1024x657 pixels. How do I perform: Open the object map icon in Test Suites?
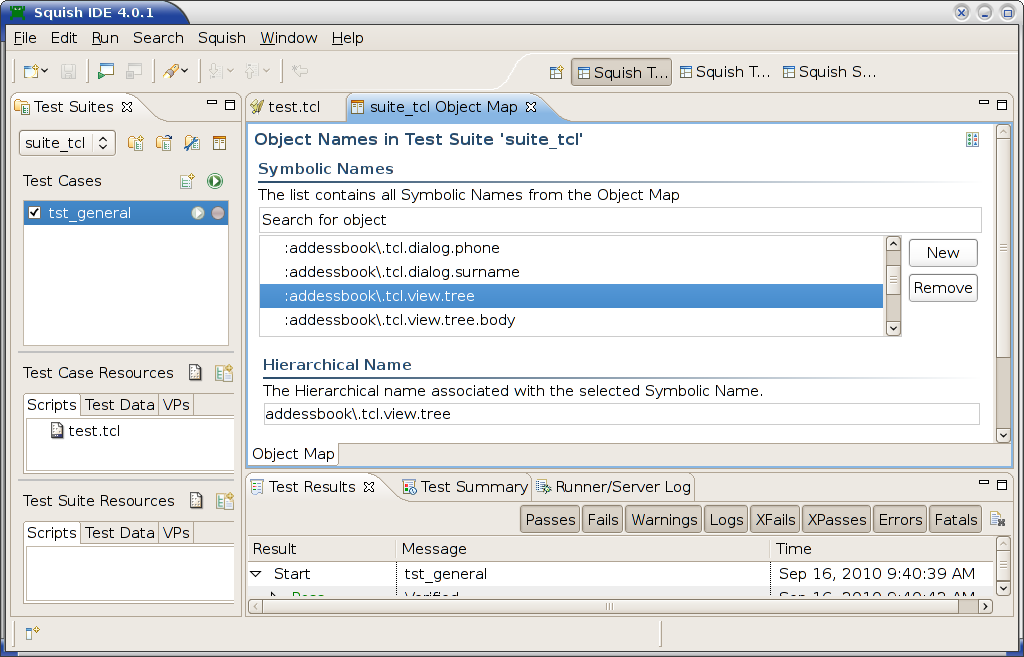coord(219,143)
